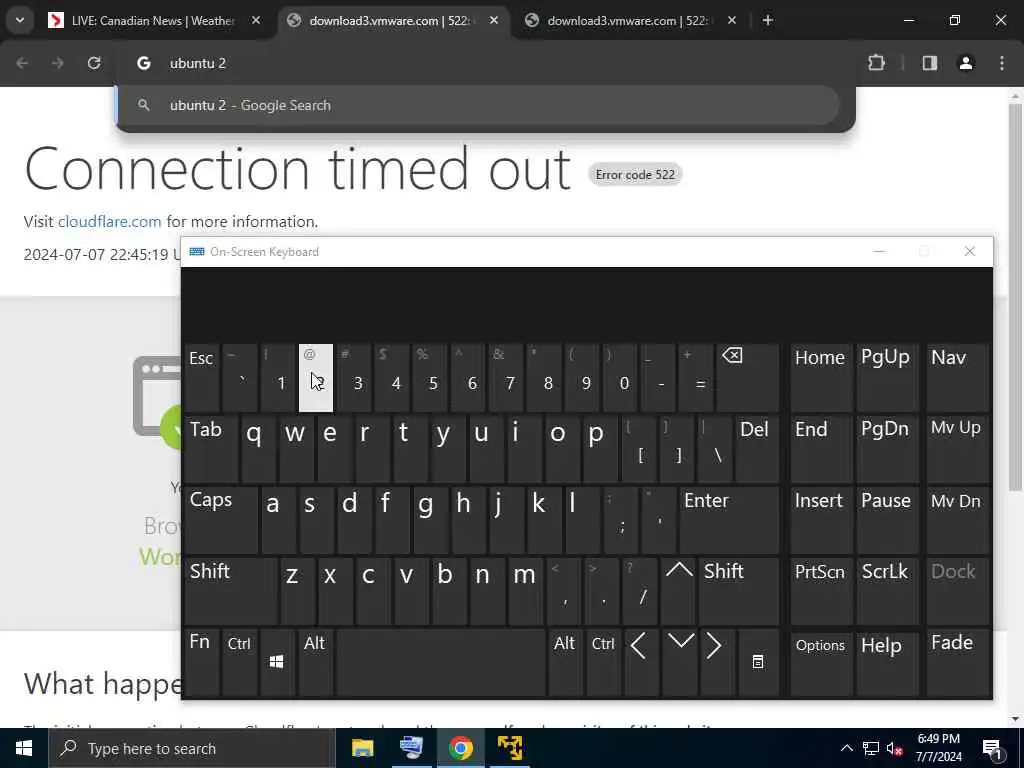
Task: Open keyboard Options
Action: click(822, 662)
